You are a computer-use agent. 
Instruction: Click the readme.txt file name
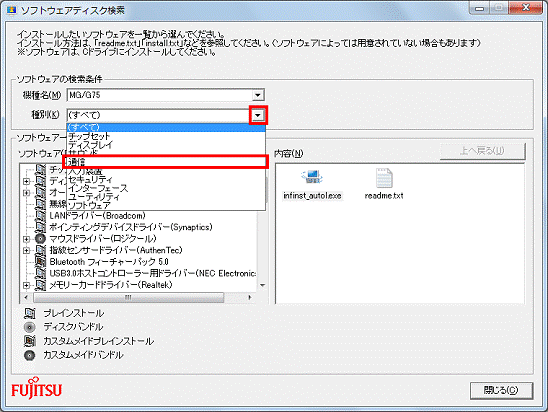[384, 196]
